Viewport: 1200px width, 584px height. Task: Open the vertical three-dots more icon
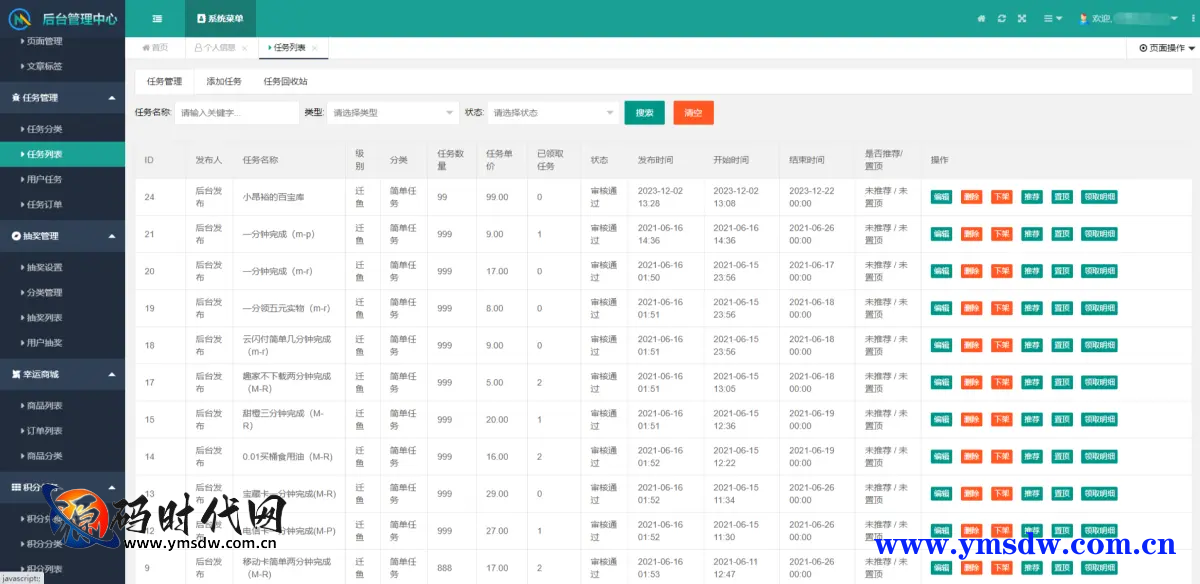click(1192, 18)
